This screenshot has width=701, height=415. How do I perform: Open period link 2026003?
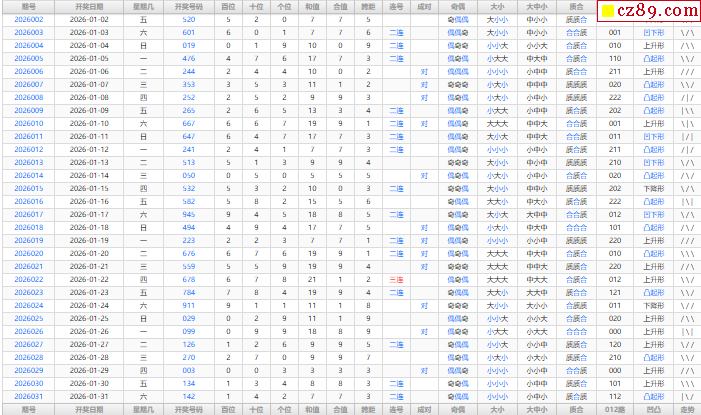[x=29, y=33]
